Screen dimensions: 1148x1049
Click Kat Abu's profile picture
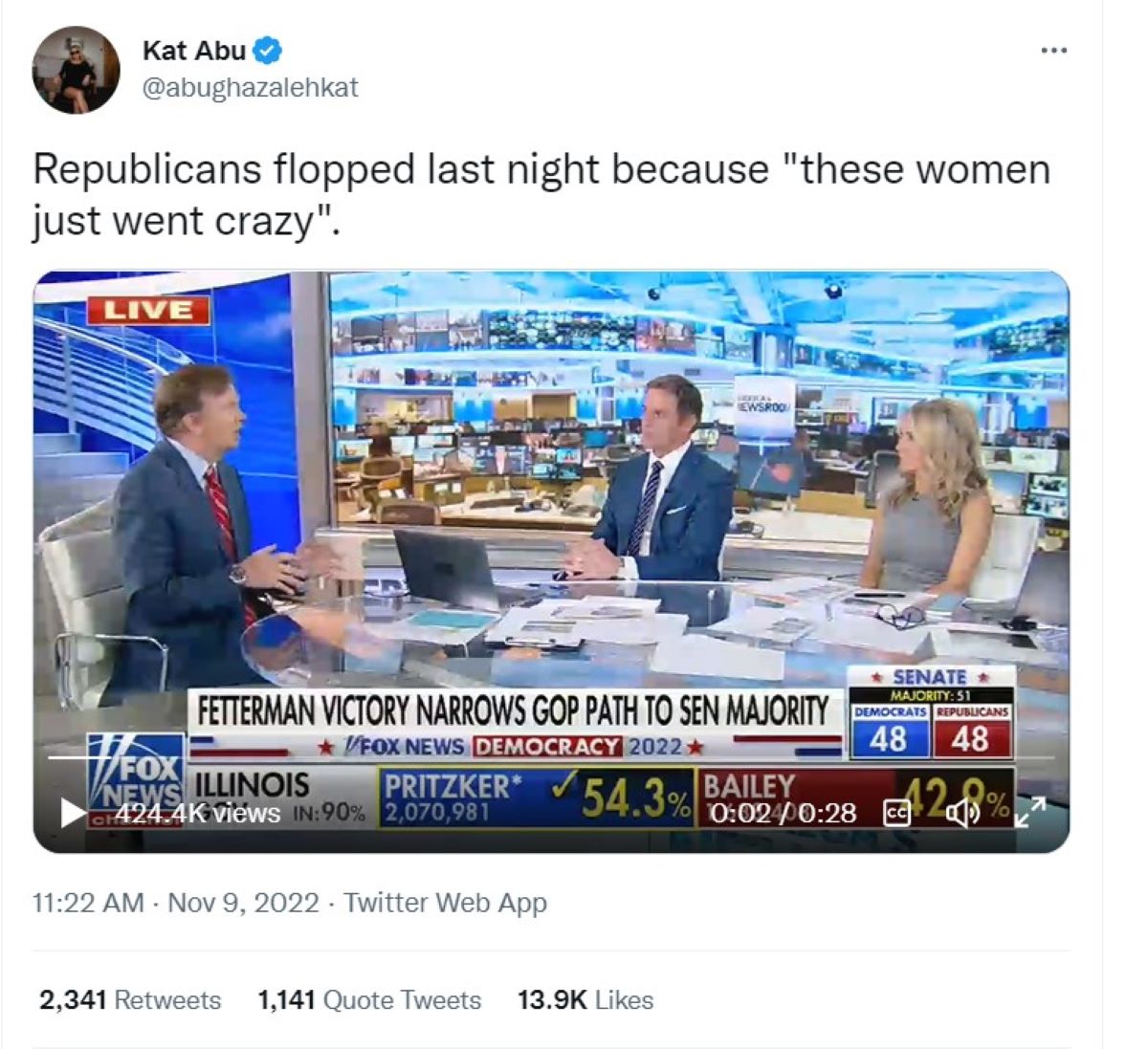(76, 70)
